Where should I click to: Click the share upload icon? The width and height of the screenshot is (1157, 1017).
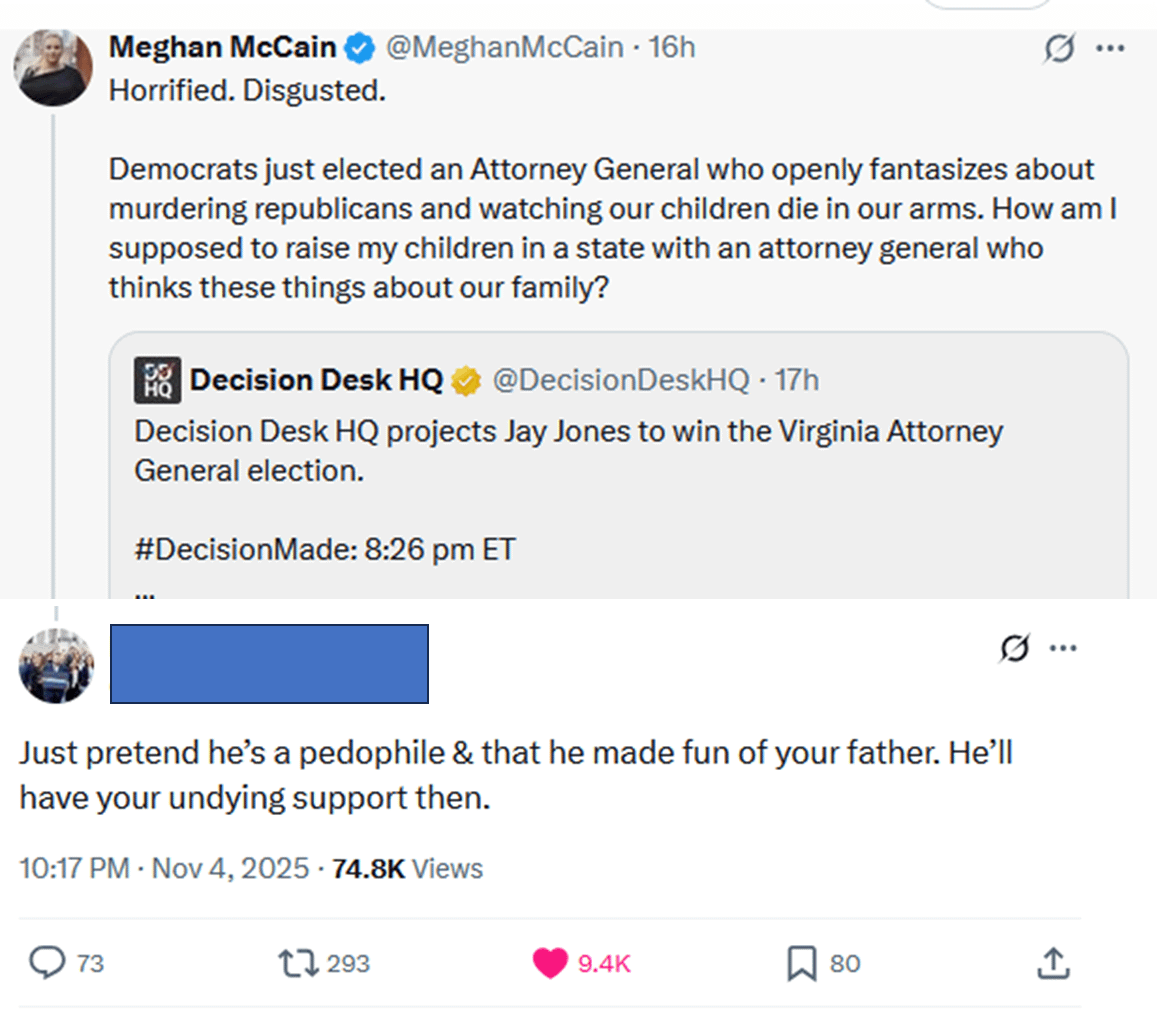tap(1051, 963)
